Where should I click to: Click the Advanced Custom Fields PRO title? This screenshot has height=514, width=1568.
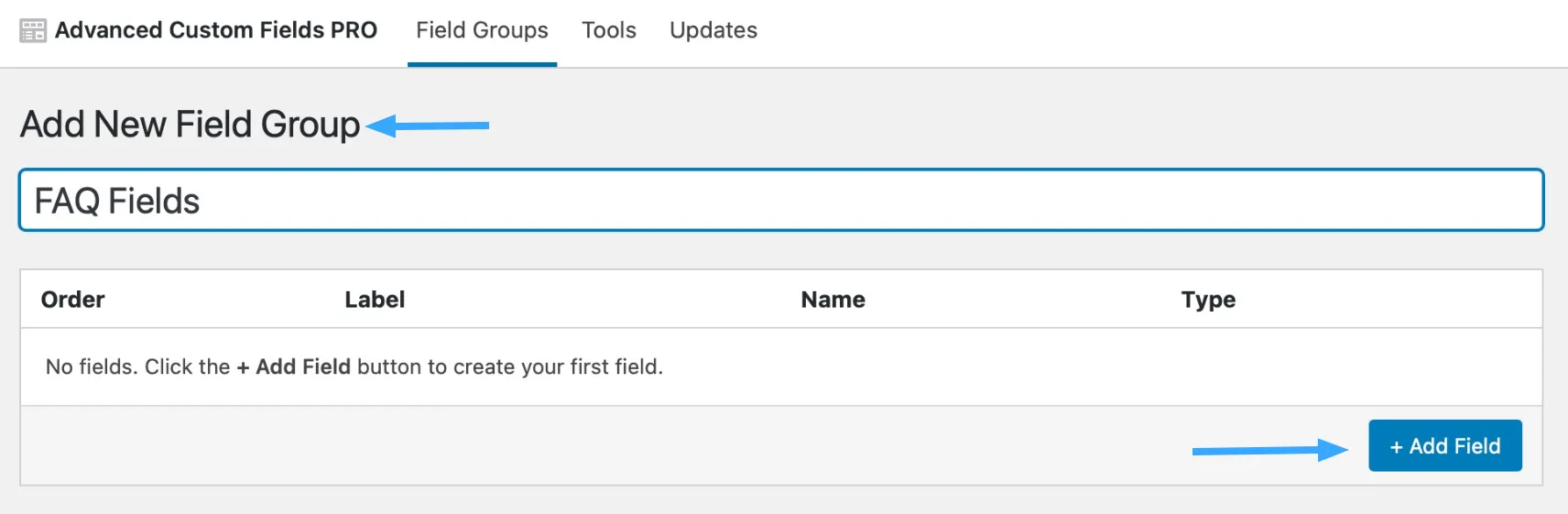coord(216,30)
